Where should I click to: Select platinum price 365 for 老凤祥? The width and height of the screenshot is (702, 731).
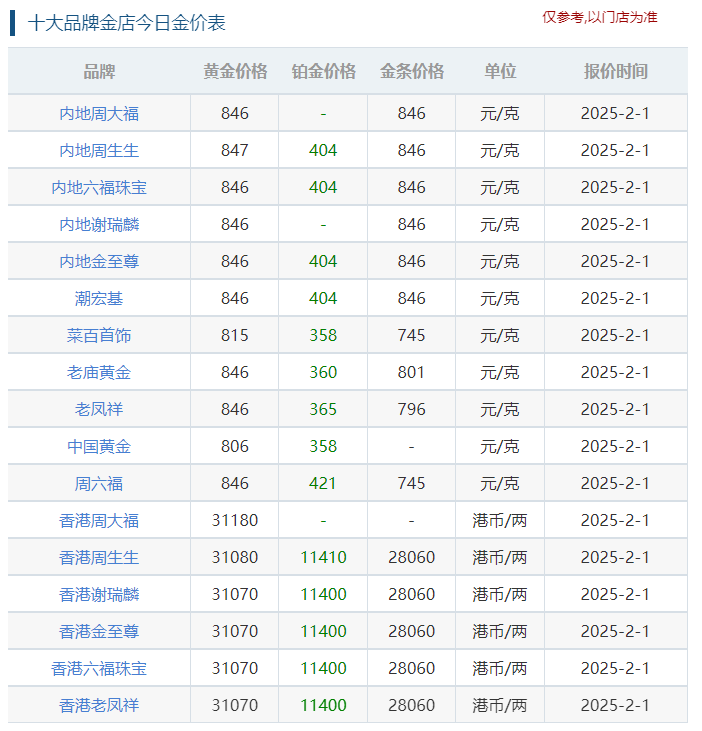pos(323,409)
